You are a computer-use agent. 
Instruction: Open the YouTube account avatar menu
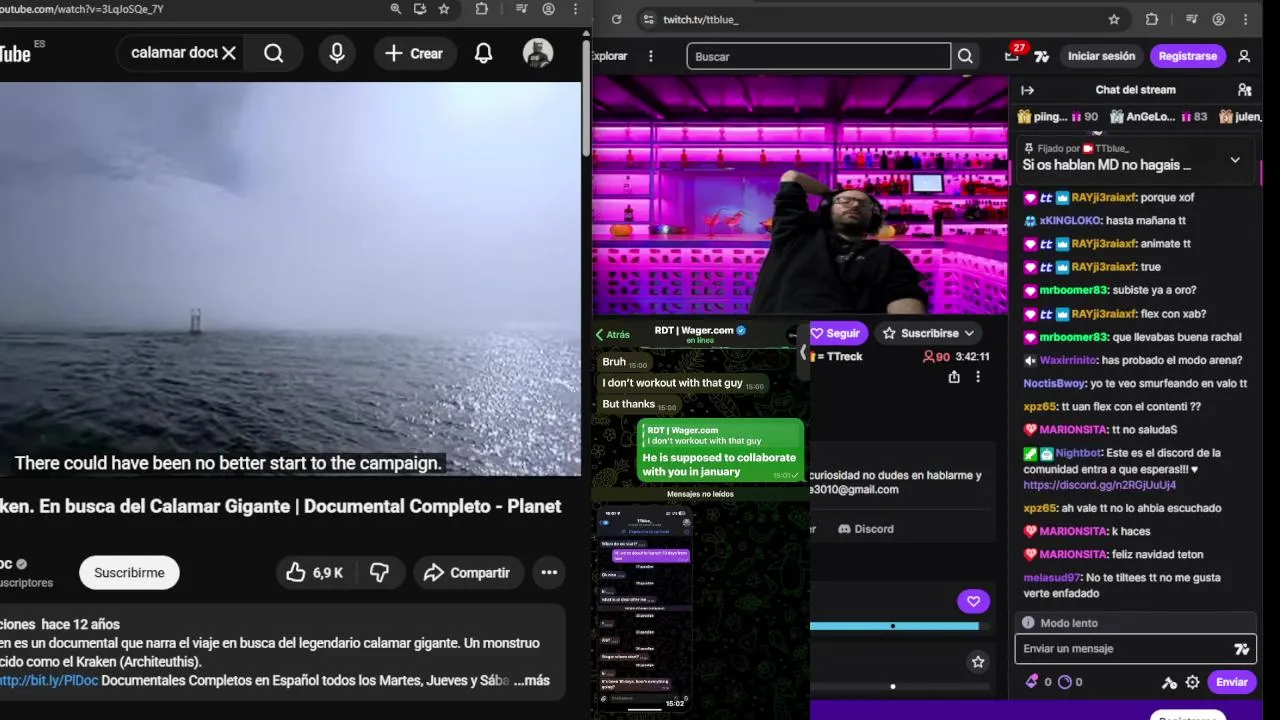538,53
